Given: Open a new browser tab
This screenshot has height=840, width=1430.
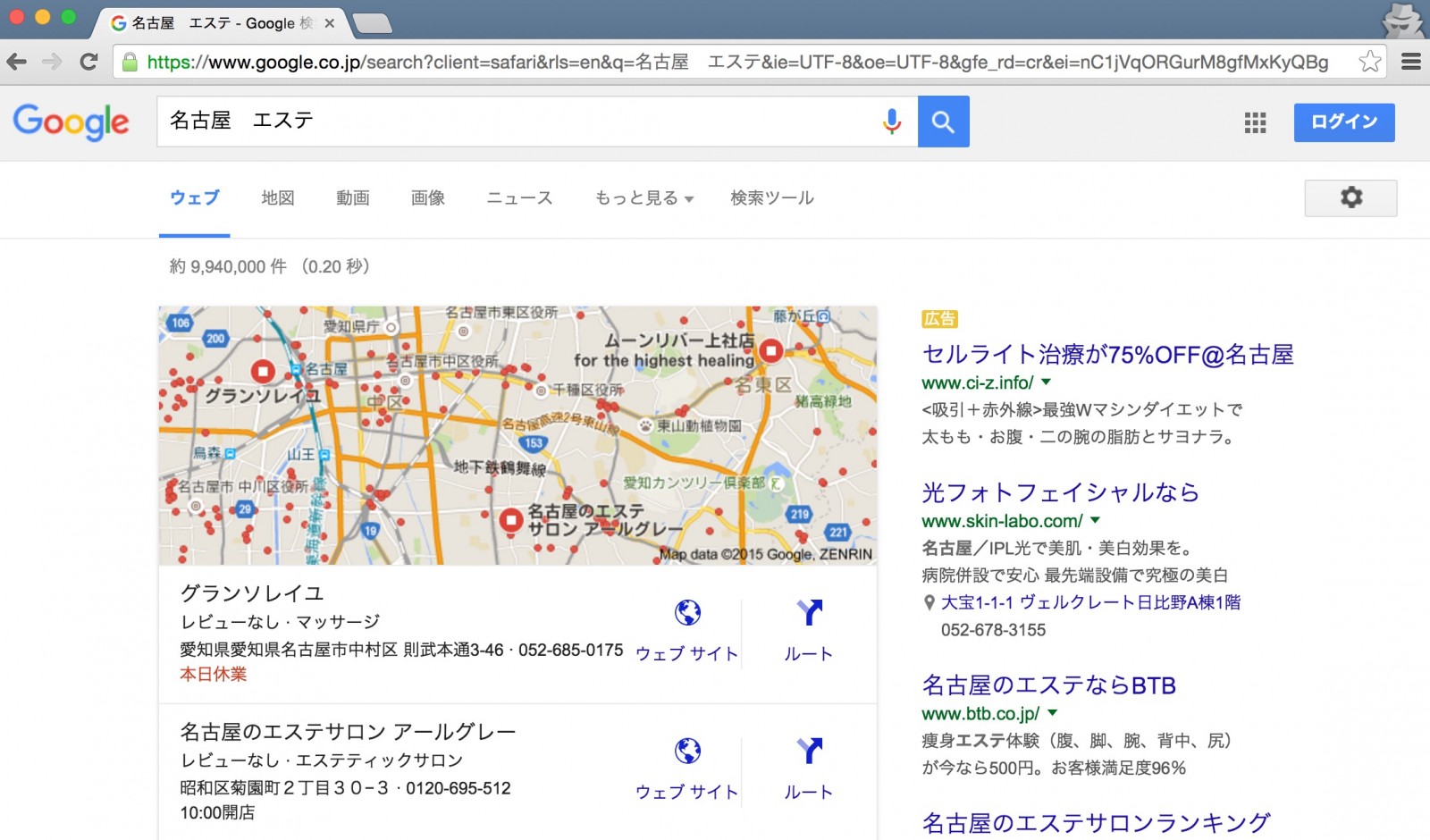Looking at the screenshot, I should coord(372,23).
